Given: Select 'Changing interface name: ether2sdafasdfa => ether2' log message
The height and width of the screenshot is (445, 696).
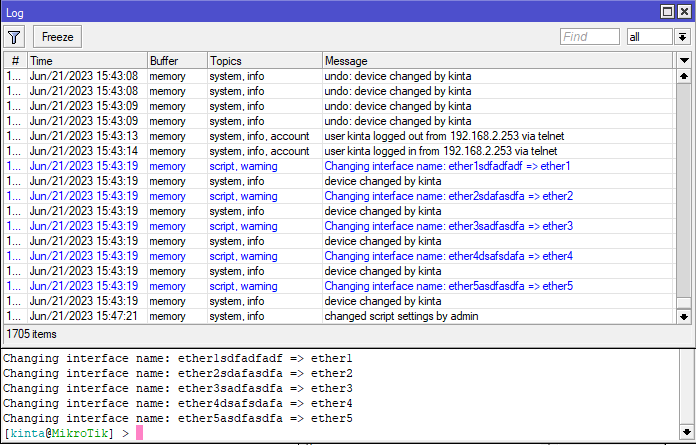Looking at the screenshot, I should click(448, 196).
